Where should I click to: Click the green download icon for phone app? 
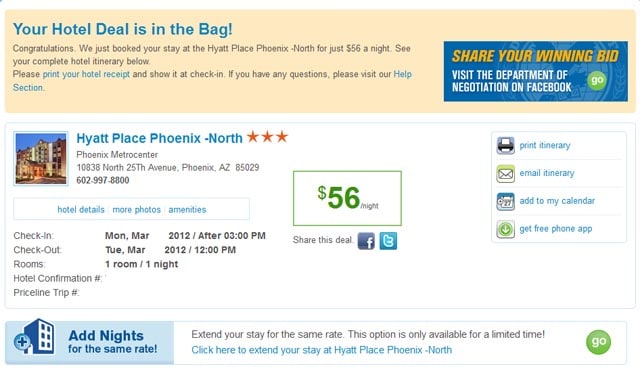coord(505,229)
